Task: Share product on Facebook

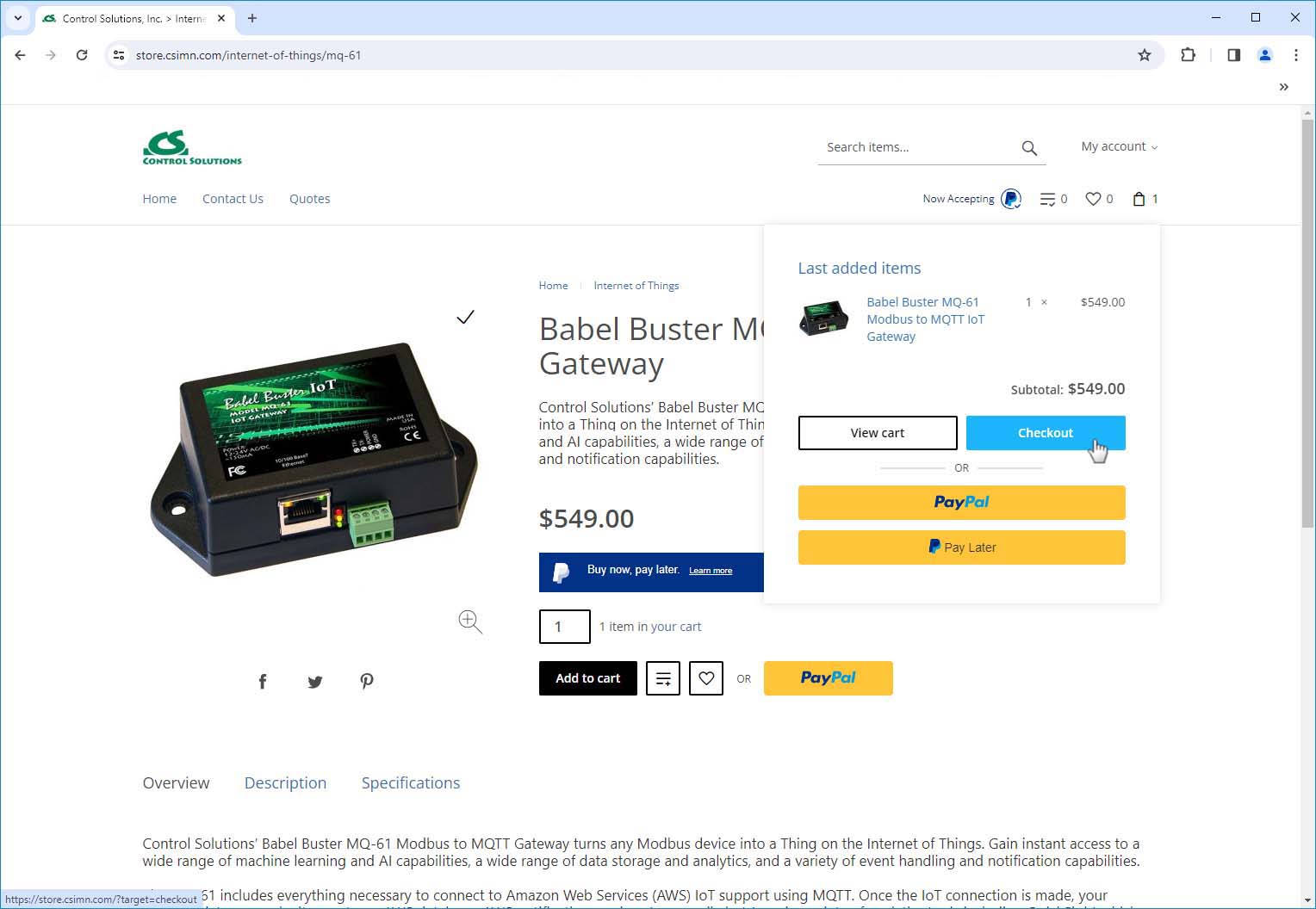Action: [263, 682]
